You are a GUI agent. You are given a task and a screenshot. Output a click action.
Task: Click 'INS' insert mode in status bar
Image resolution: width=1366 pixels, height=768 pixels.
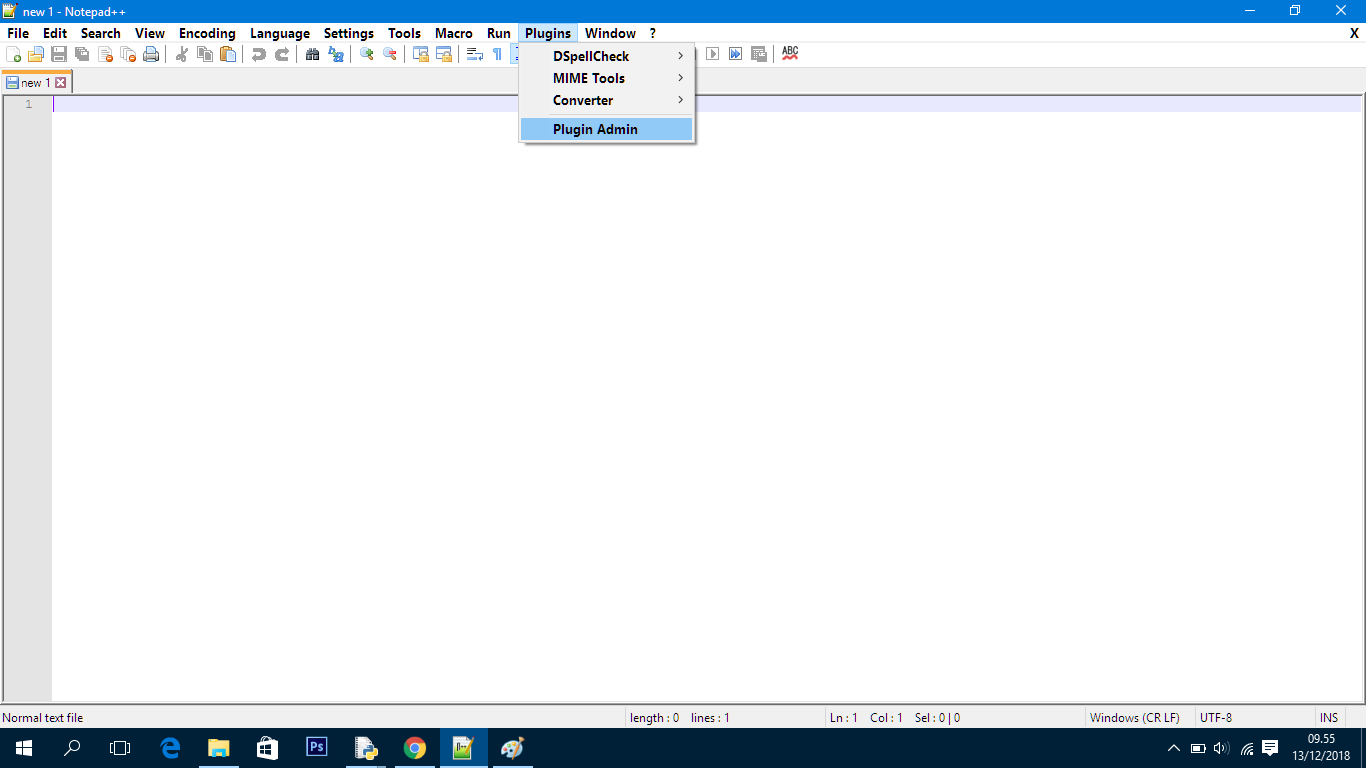1329,717
